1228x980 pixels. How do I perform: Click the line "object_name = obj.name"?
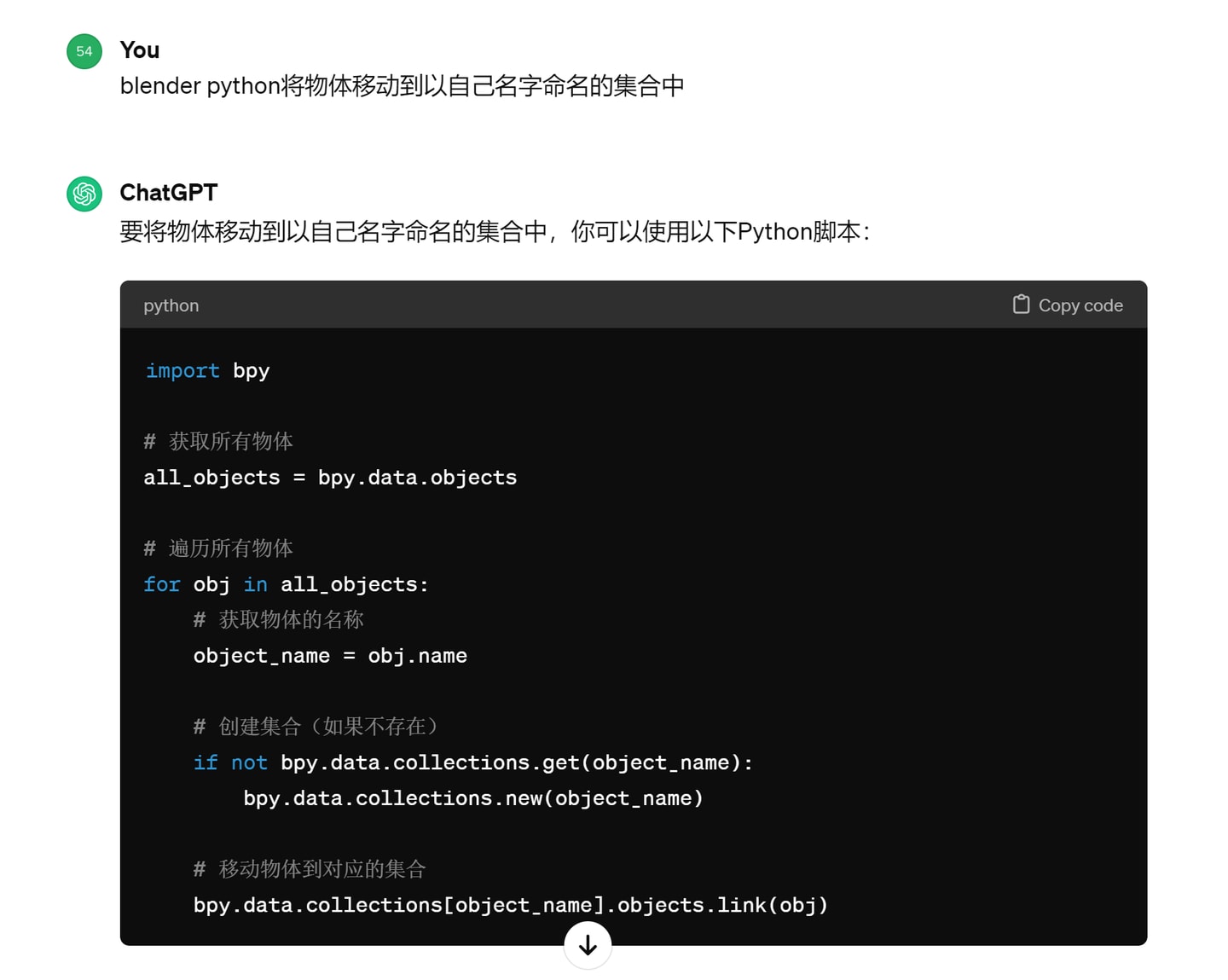(330, 656)
